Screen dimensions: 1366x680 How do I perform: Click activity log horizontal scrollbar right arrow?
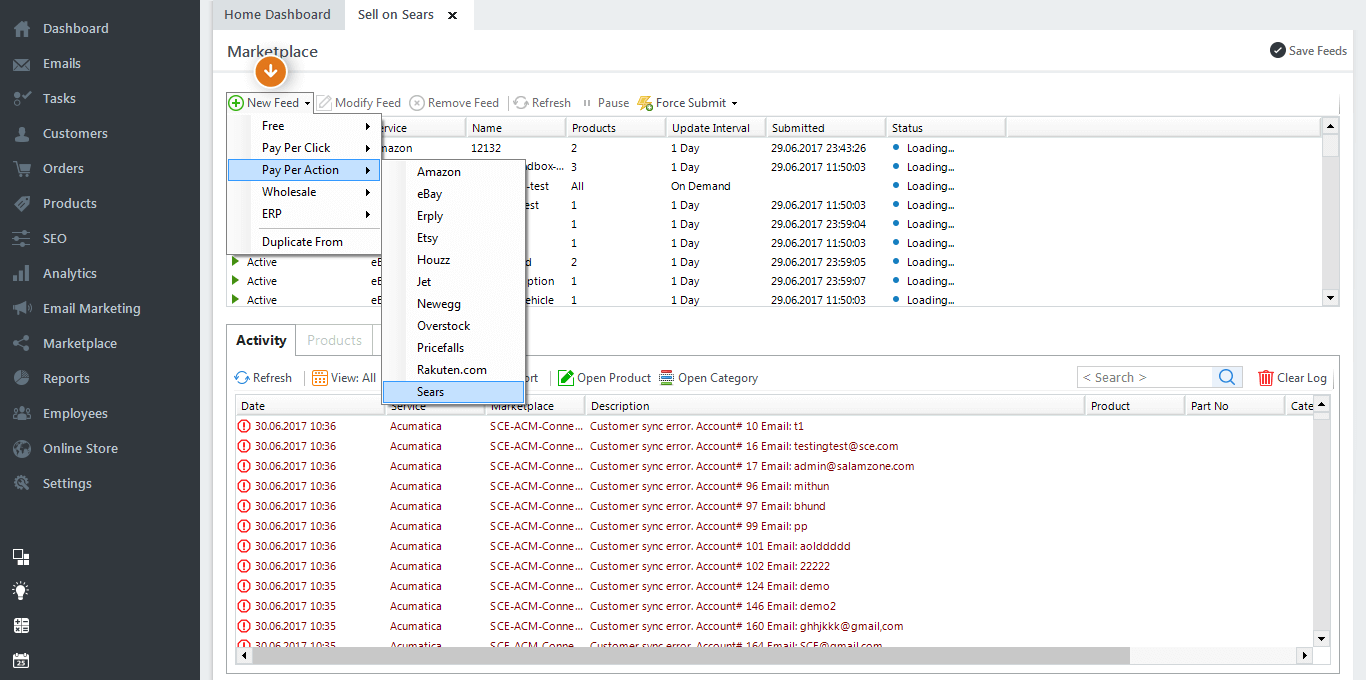click(1303, 656)
